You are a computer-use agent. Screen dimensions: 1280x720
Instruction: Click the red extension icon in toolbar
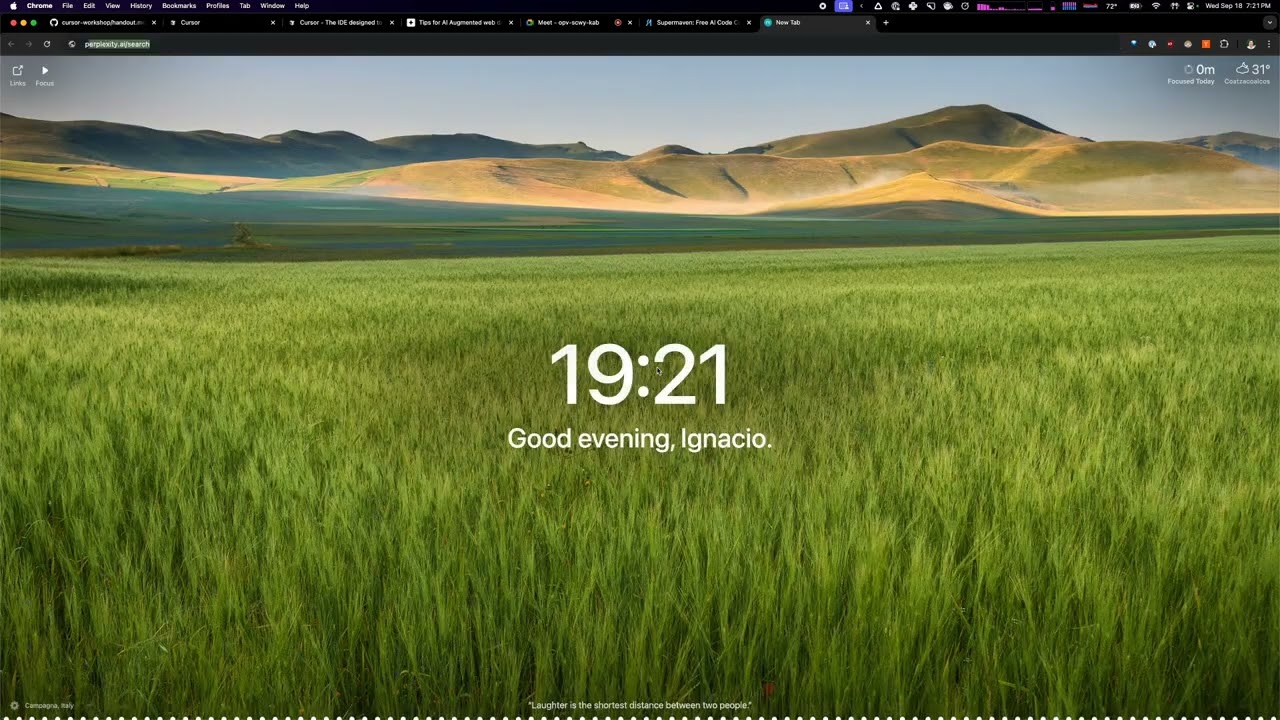pyautogui.click(x=1170, y=44)
